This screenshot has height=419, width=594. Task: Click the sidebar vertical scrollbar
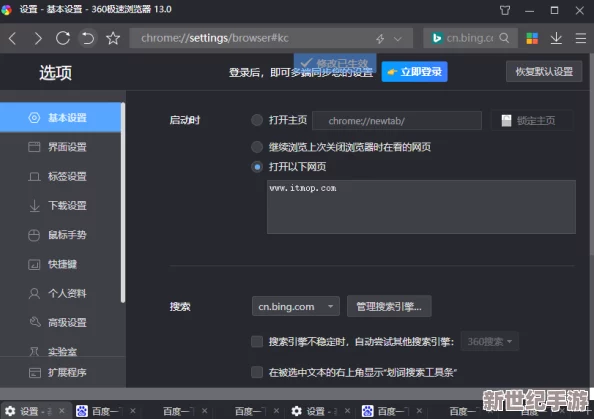point(123,203)
